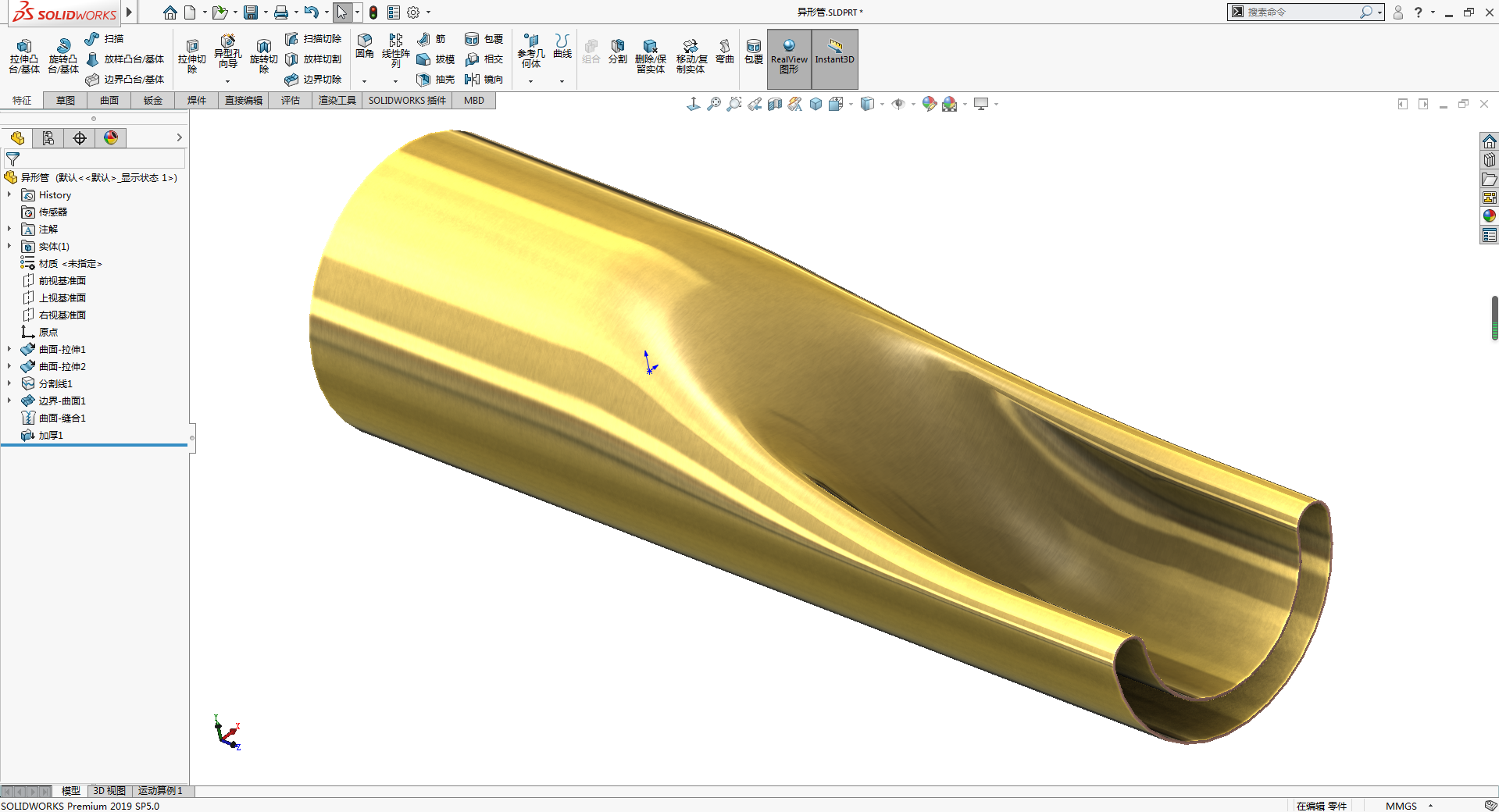Image resolution: width=1499 pixels, height=812 pixels.
Task: Switch to the 钣金 sheet metal tab
Action: tap(153, 100)
